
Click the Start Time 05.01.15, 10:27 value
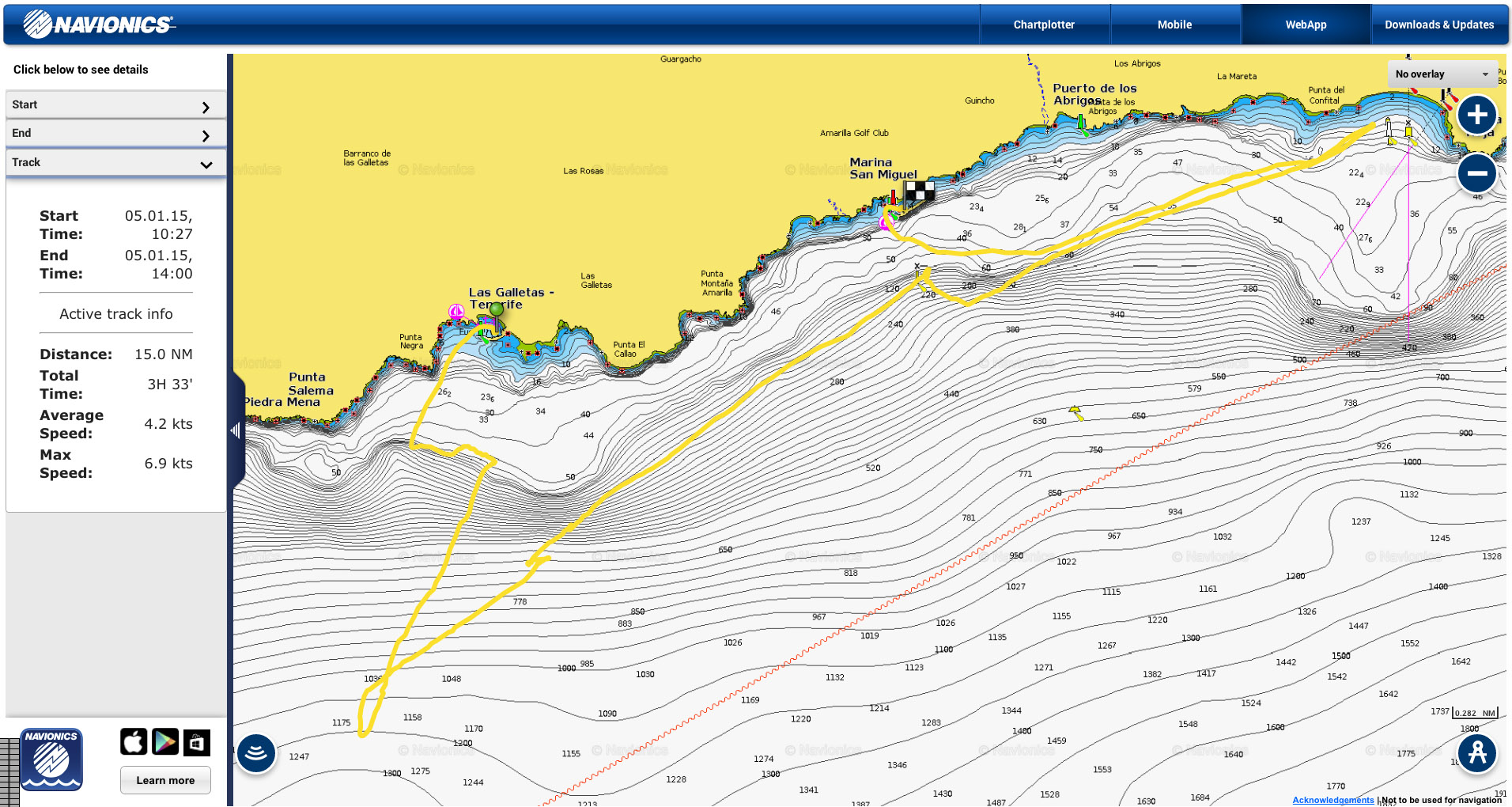coord(159,225)
